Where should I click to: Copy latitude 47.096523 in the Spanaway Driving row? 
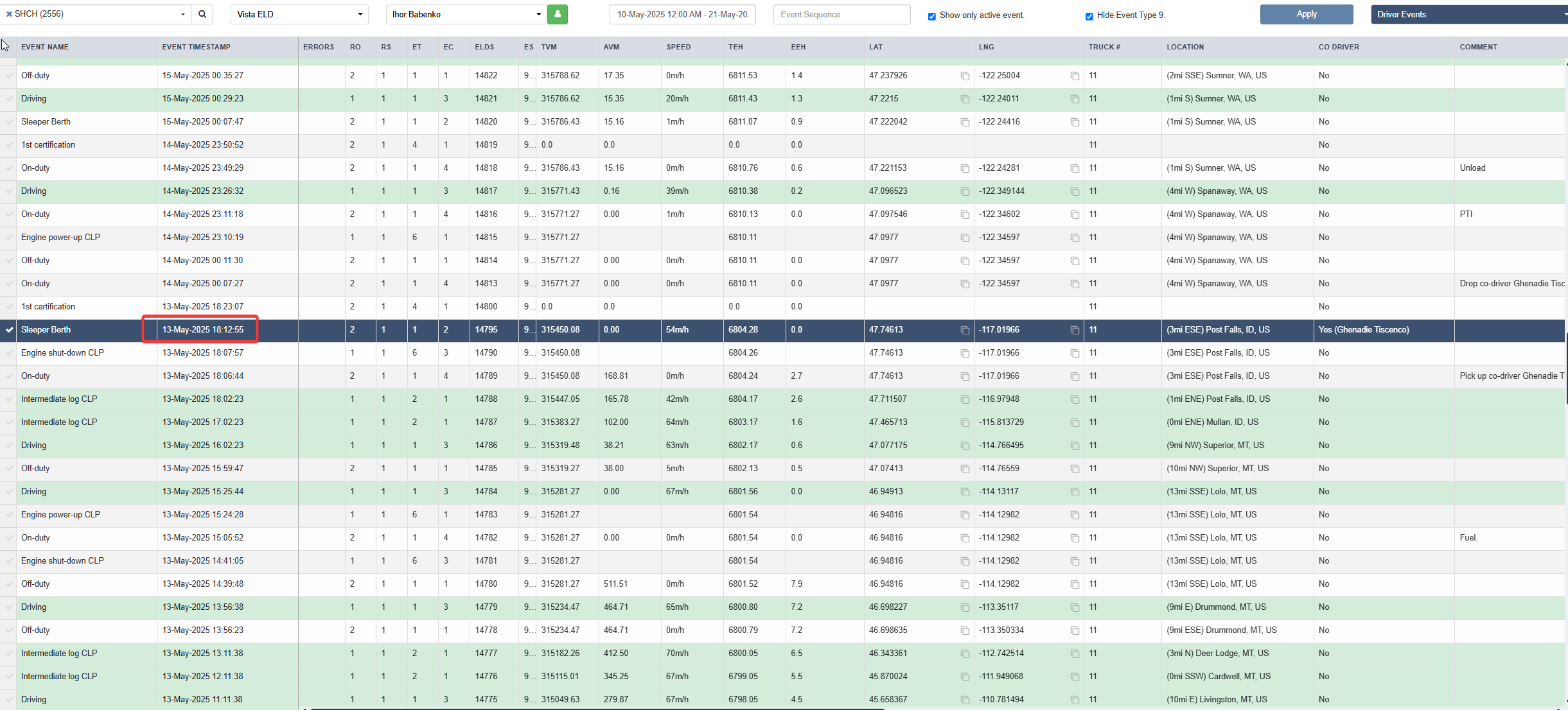click(965, 191)
